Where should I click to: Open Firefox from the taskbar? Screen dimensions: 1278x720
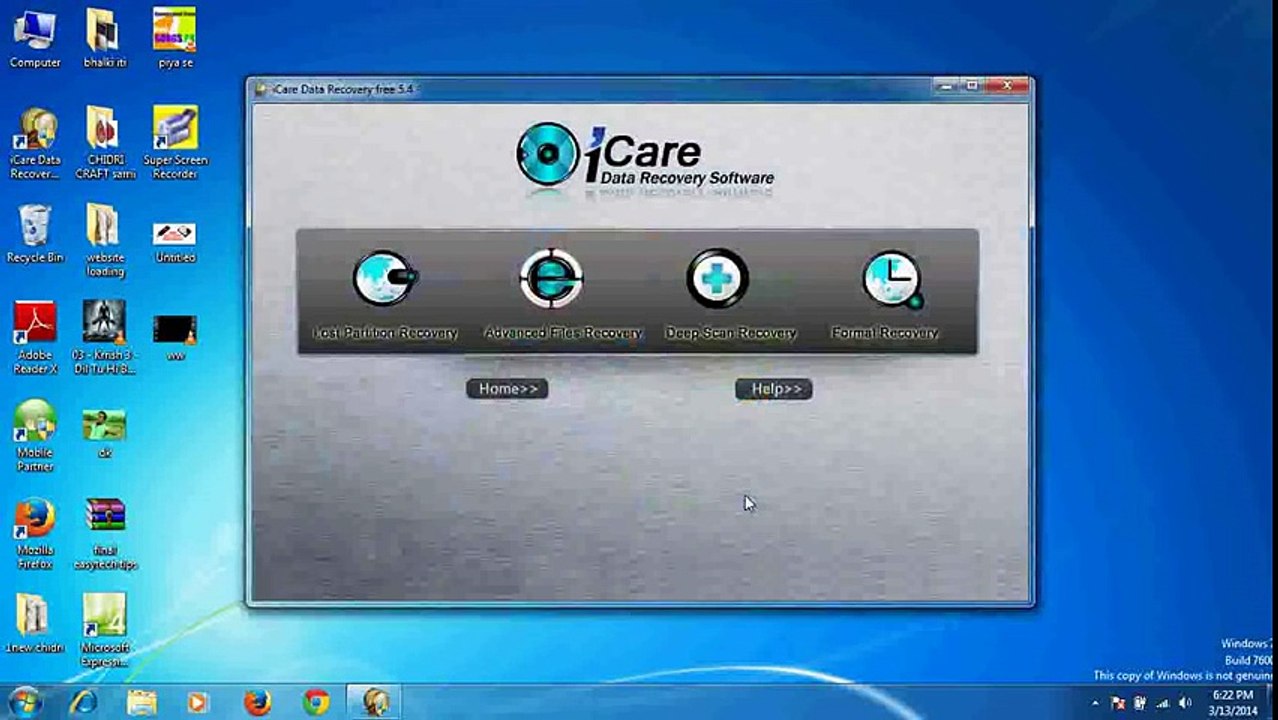[x=257, y=703]
